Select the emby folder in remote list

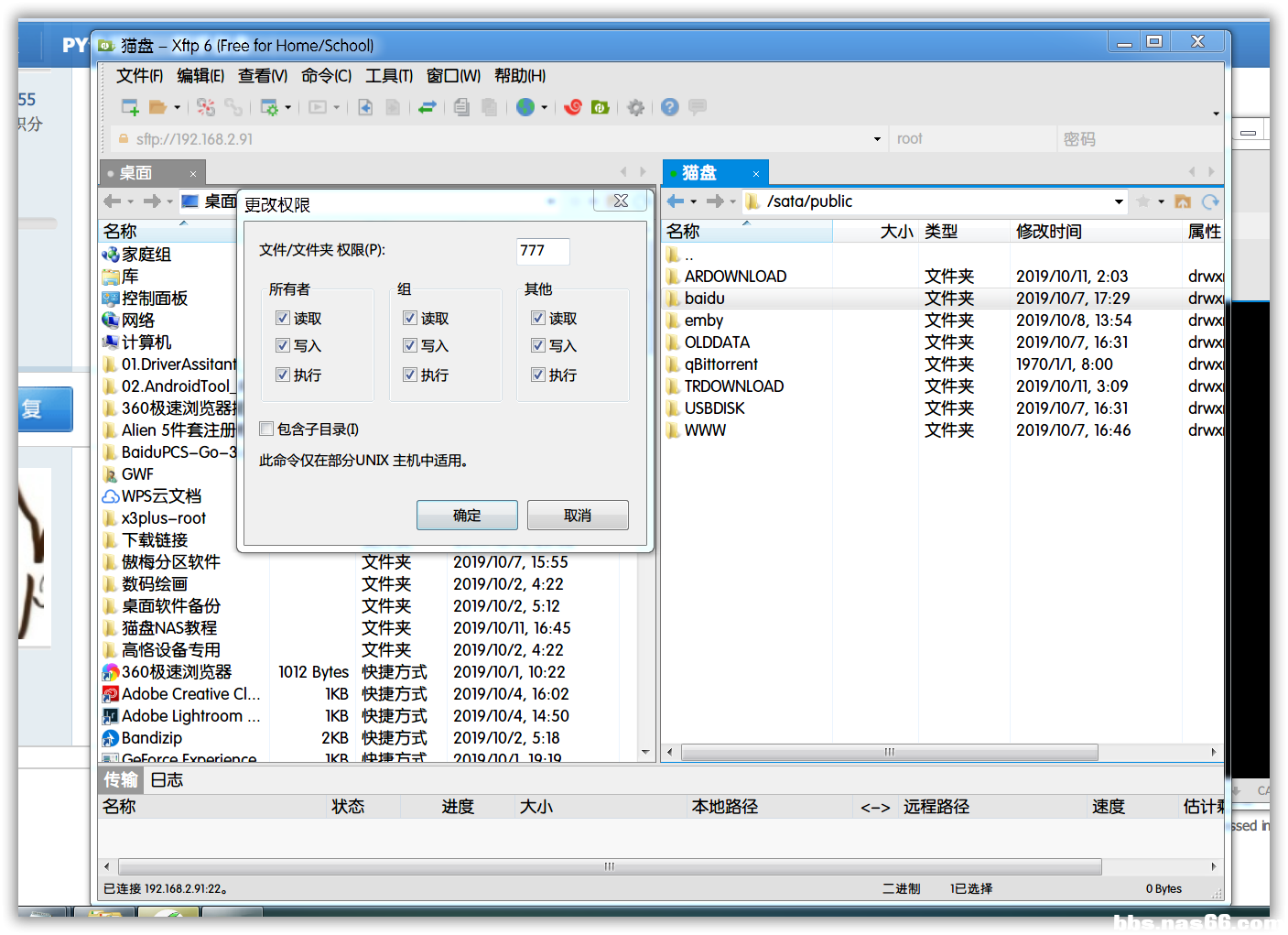[703, 321]
